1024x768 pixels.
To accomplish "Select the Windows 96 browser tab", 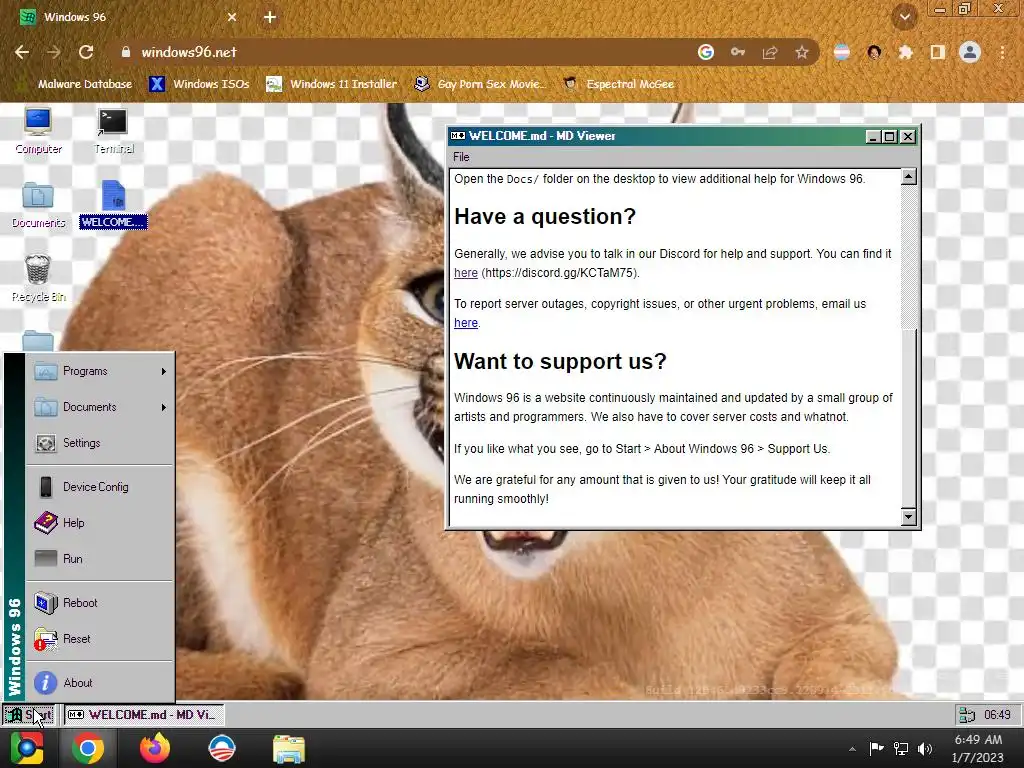I will pos(129,18).
